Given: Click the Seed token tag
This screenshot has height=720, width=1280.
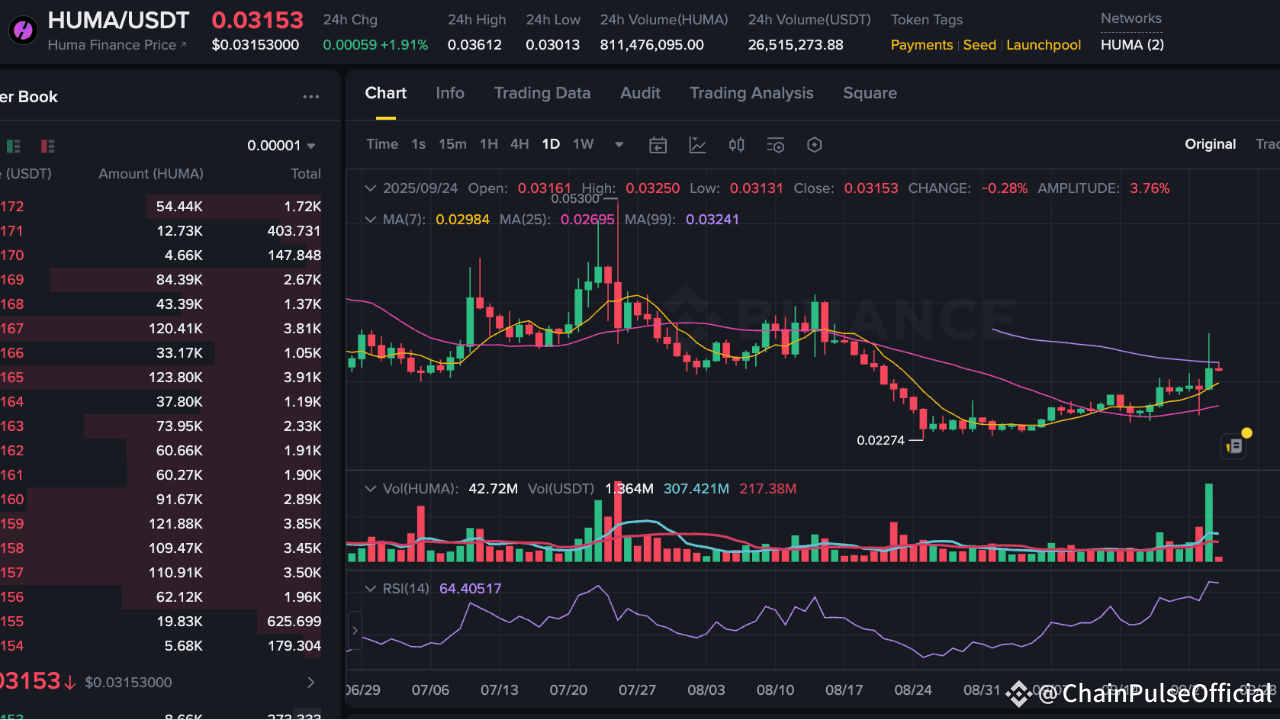Looking at the screenshot, I should [980, 45].
